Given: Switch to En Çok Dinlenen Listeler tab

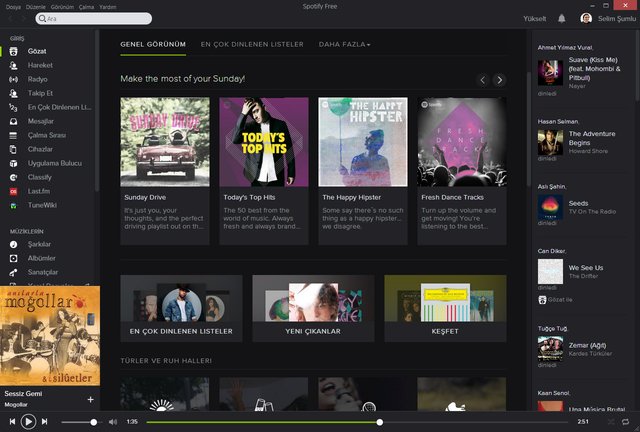Looking at the screenshot, I should (252, 45).
